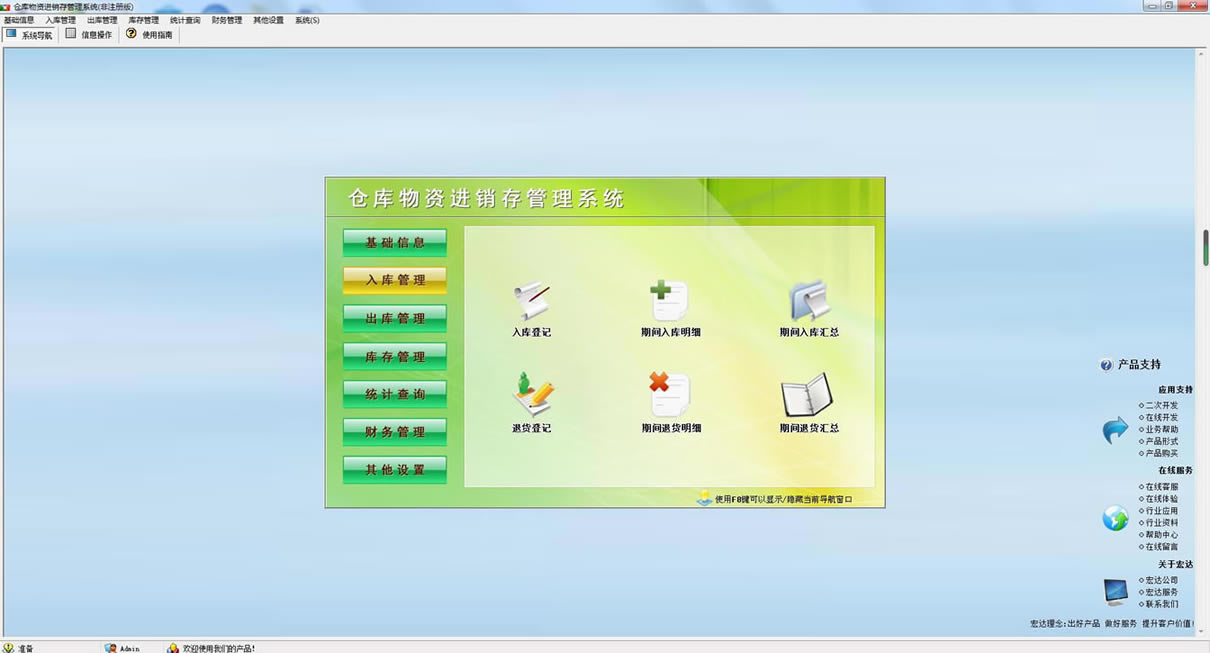The height and width of the screenshot is (653, 1210).
Task: Open 期间入库明细 green plus icon
Action: click(670, 300)
